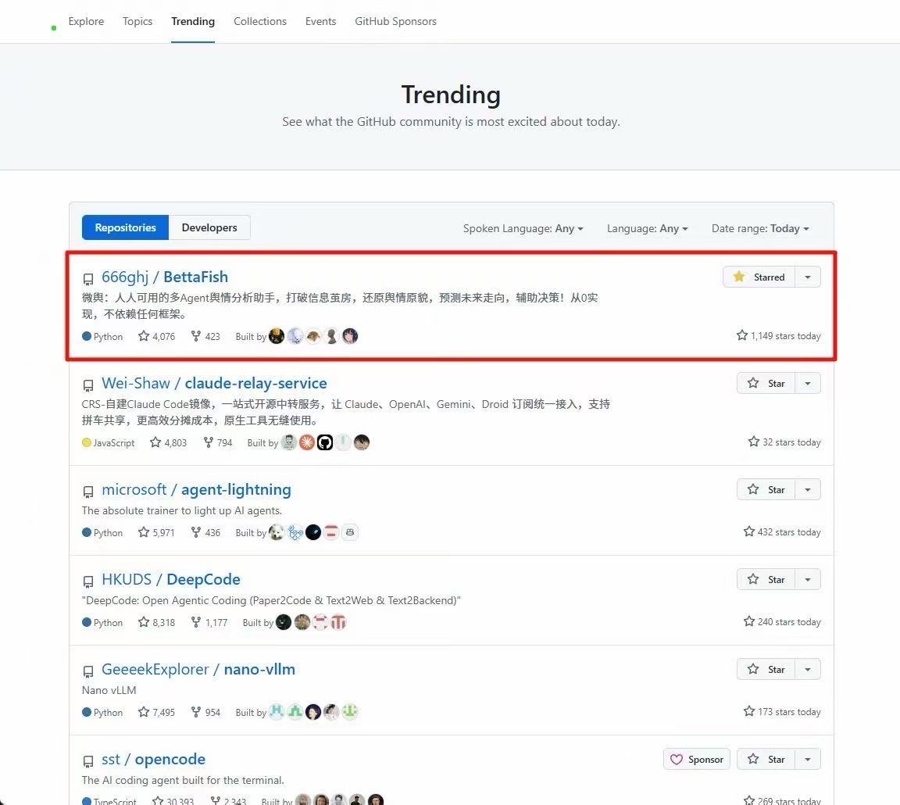The image size is (900, 805).
Task: Click the repo icon beside nano-vllm
Action: coord(88,671)
